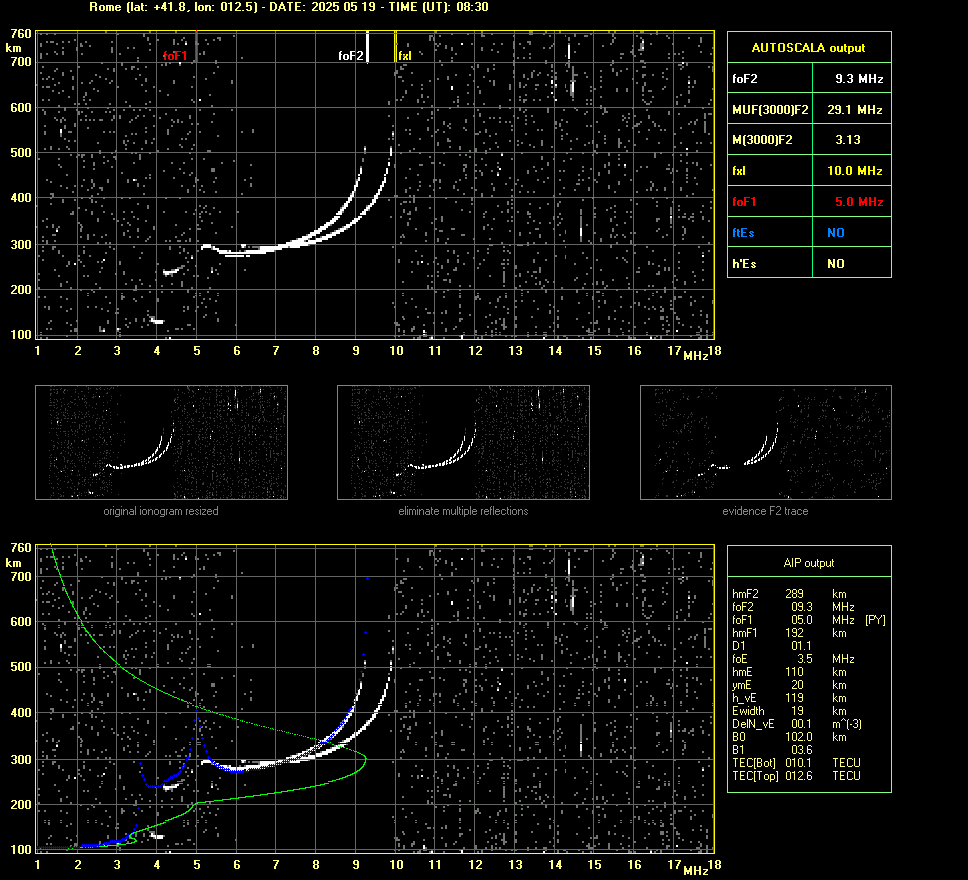
Task: Click the blue ftEs value NO
Action: (x=836, y=233)
